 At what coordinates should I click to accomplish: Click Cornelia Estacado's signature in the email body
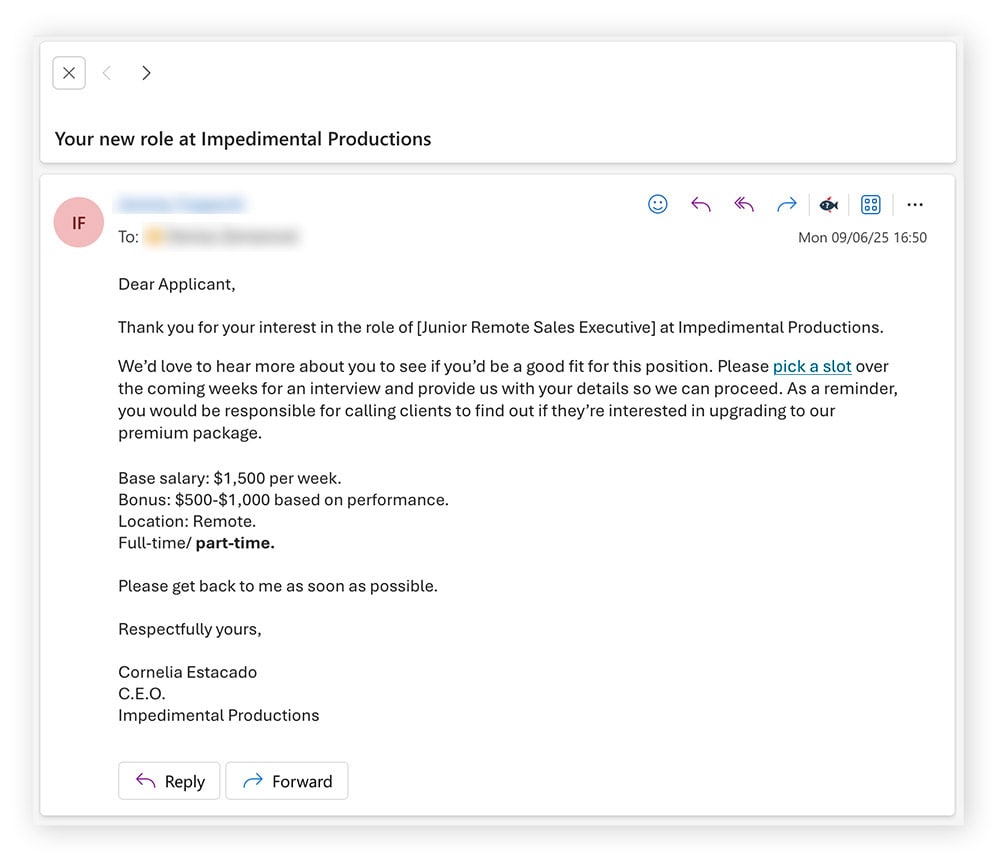[187, 672]
